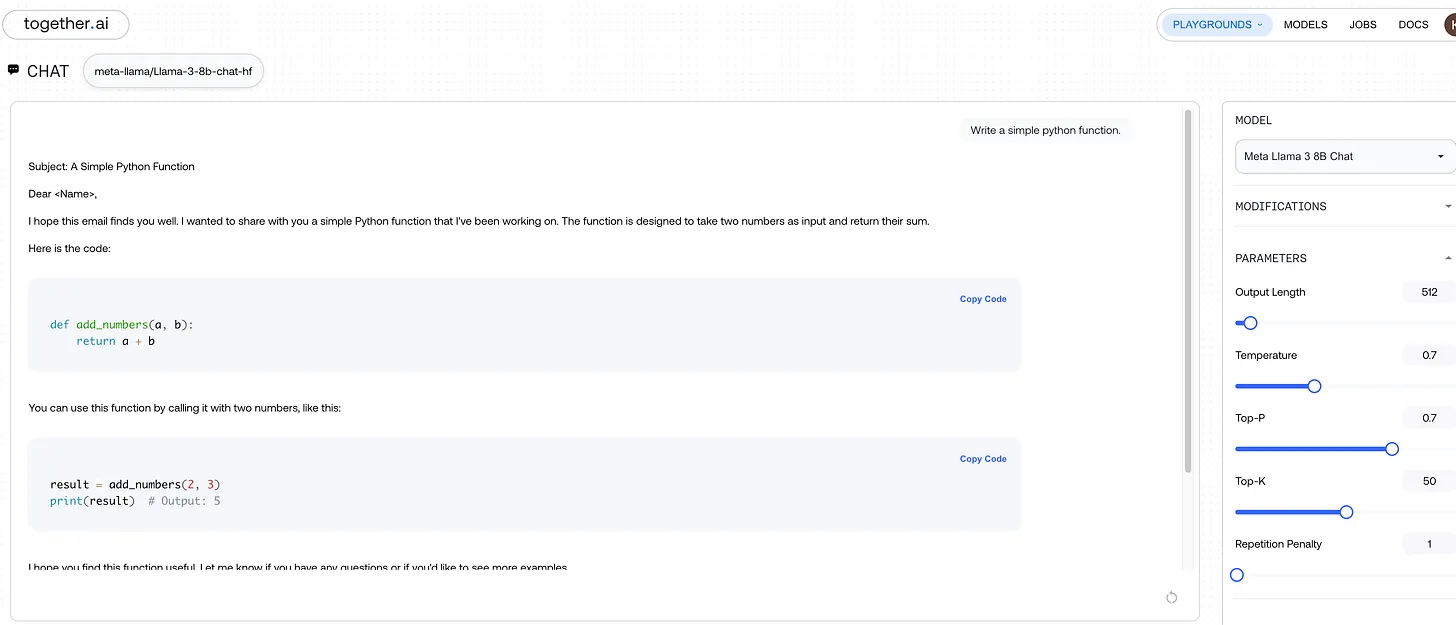The width and height of the screenshot is (1456, 625).
Task: Open the Meta Llama 3 8B Chat model dropdown
Action: (x=1344, y=157)
